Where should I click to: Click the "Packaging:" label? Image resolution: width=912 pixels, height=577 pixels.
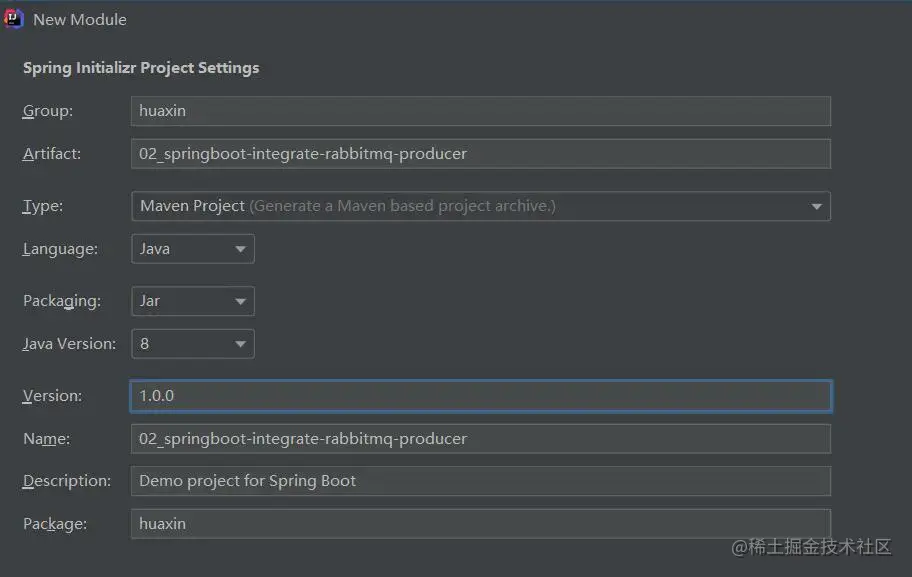pyautogui.click(x=61, y=301)
